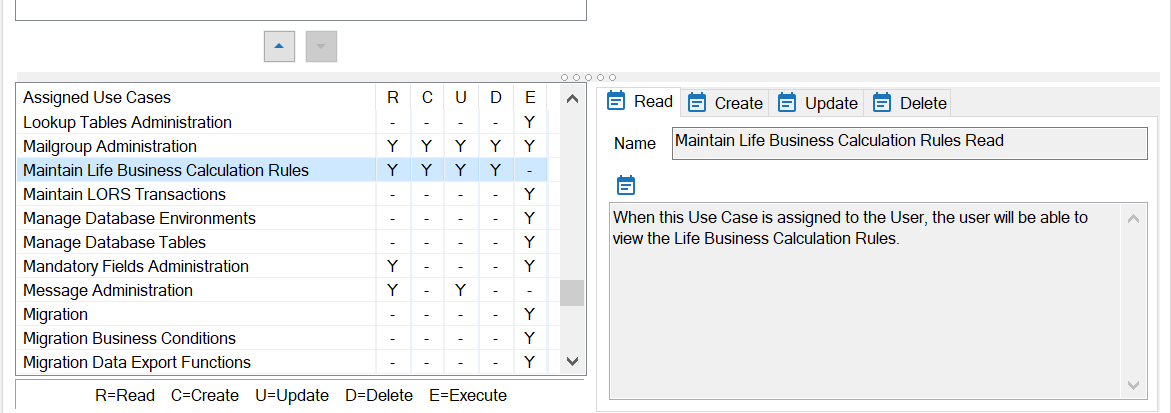Screen dimensions: 1171x413
Task: Click the description icon below Name field
Action: [626, 185]
